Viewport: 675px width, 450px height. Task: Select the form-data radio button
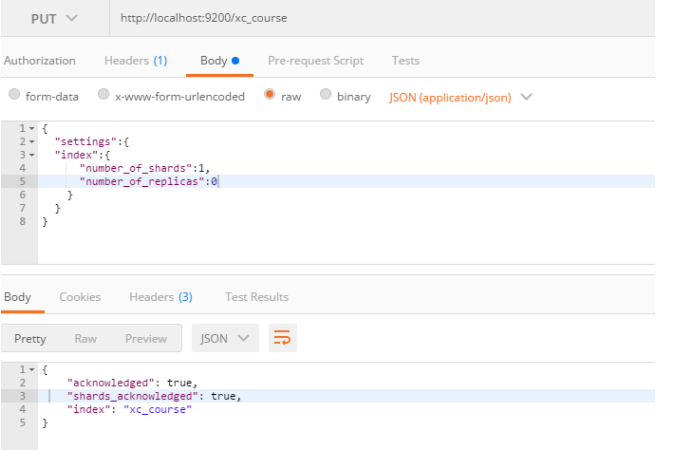(14, 94)
